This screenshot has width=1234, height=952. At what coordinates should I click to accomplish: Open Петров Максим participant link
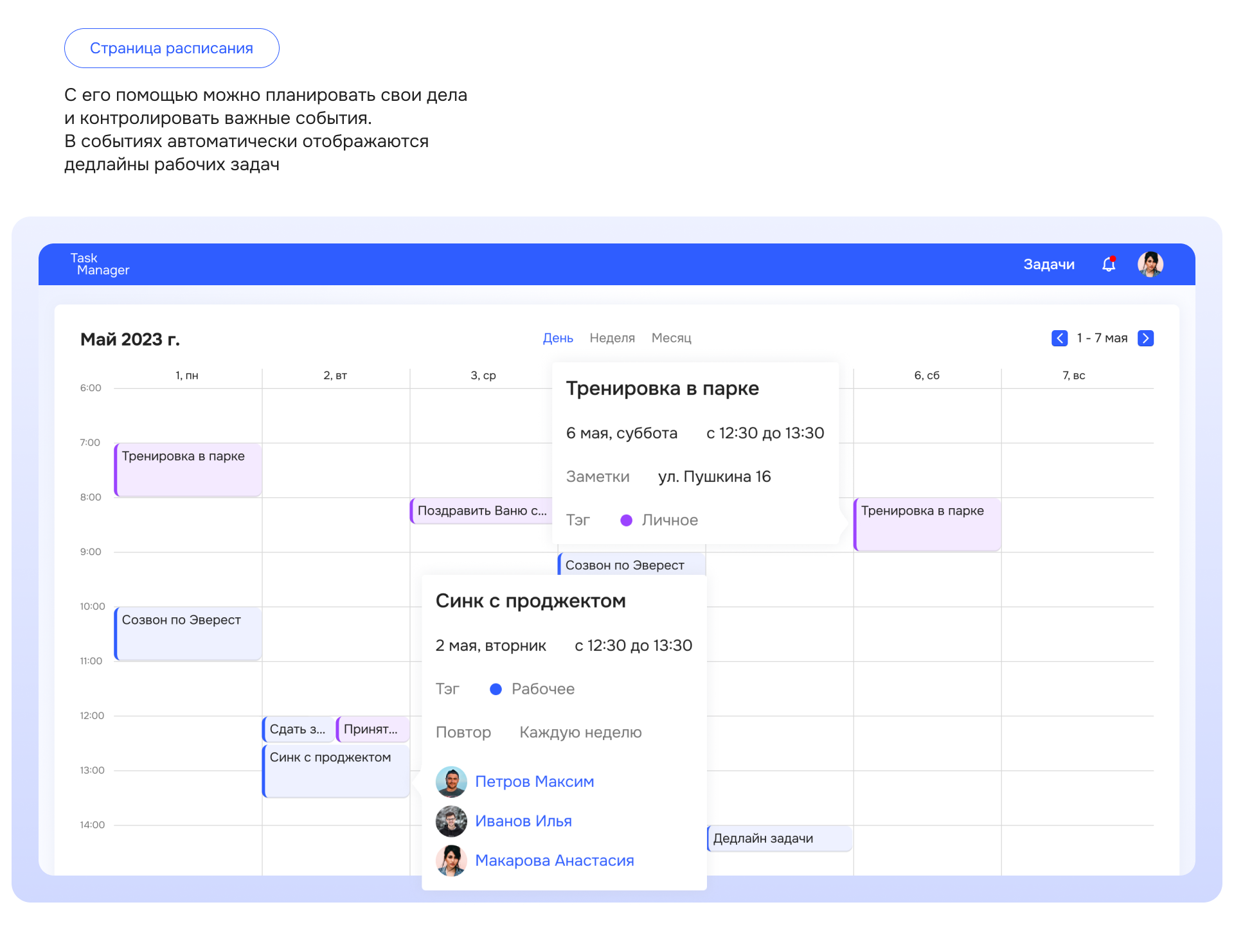534,782
